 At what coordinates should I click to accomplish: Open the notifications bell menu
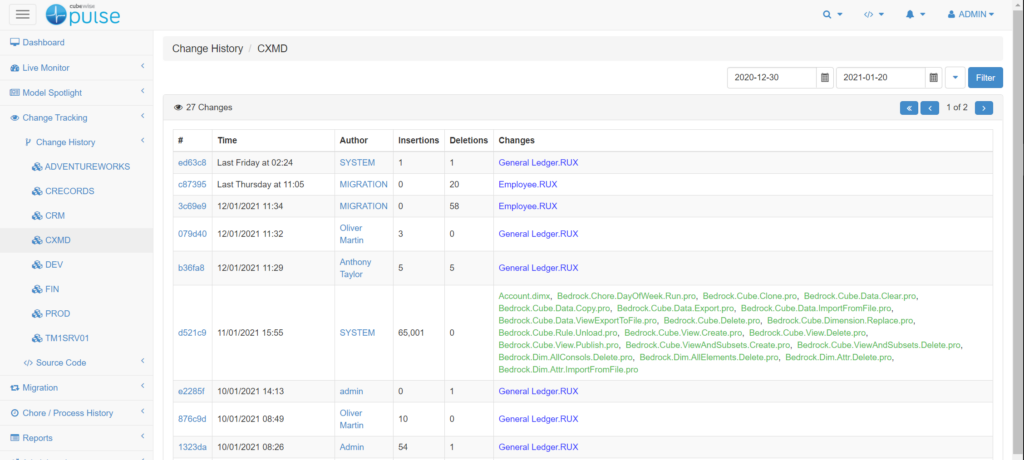tap(915, 15)
